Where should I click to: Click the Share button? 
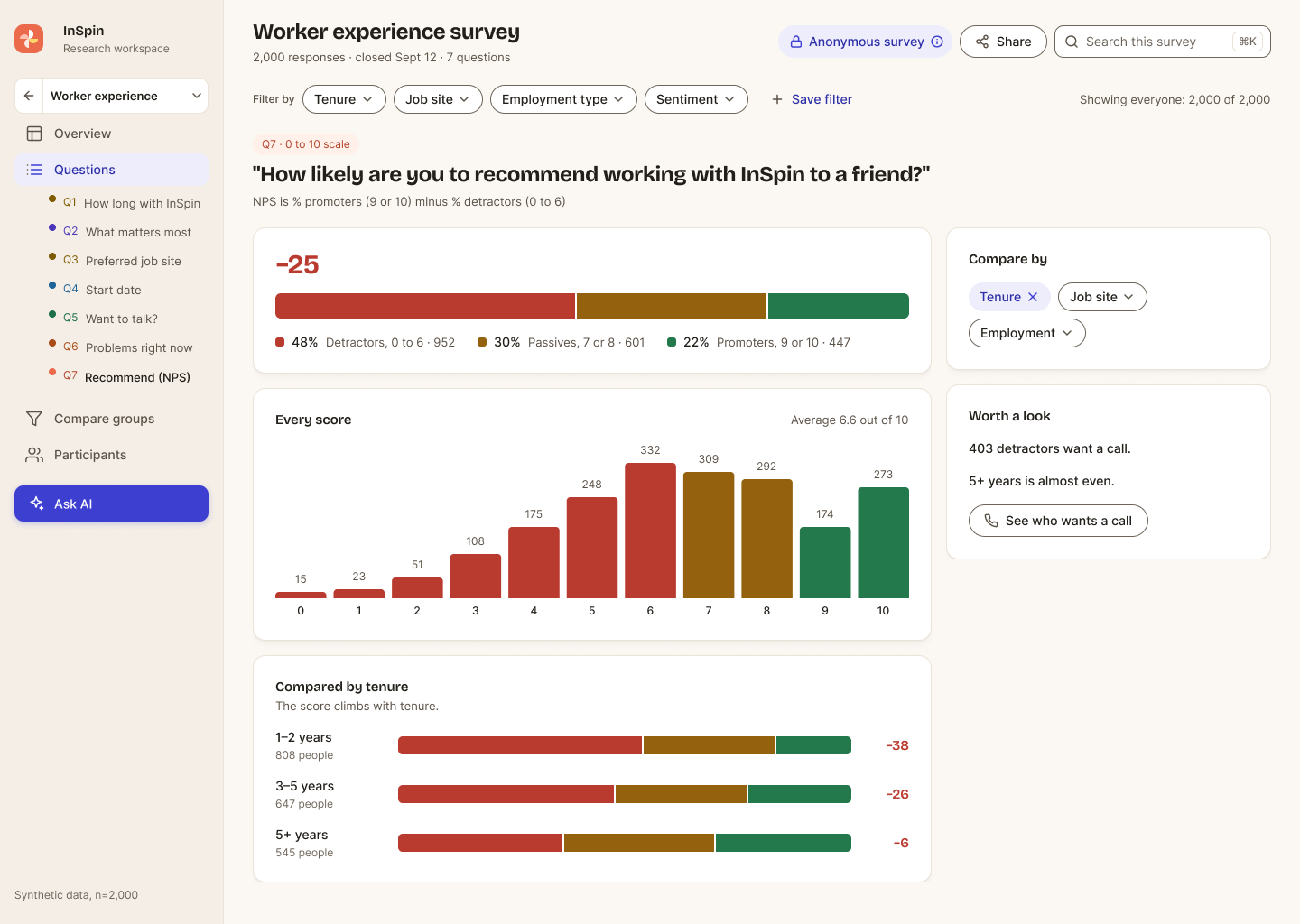point(1003,42)
